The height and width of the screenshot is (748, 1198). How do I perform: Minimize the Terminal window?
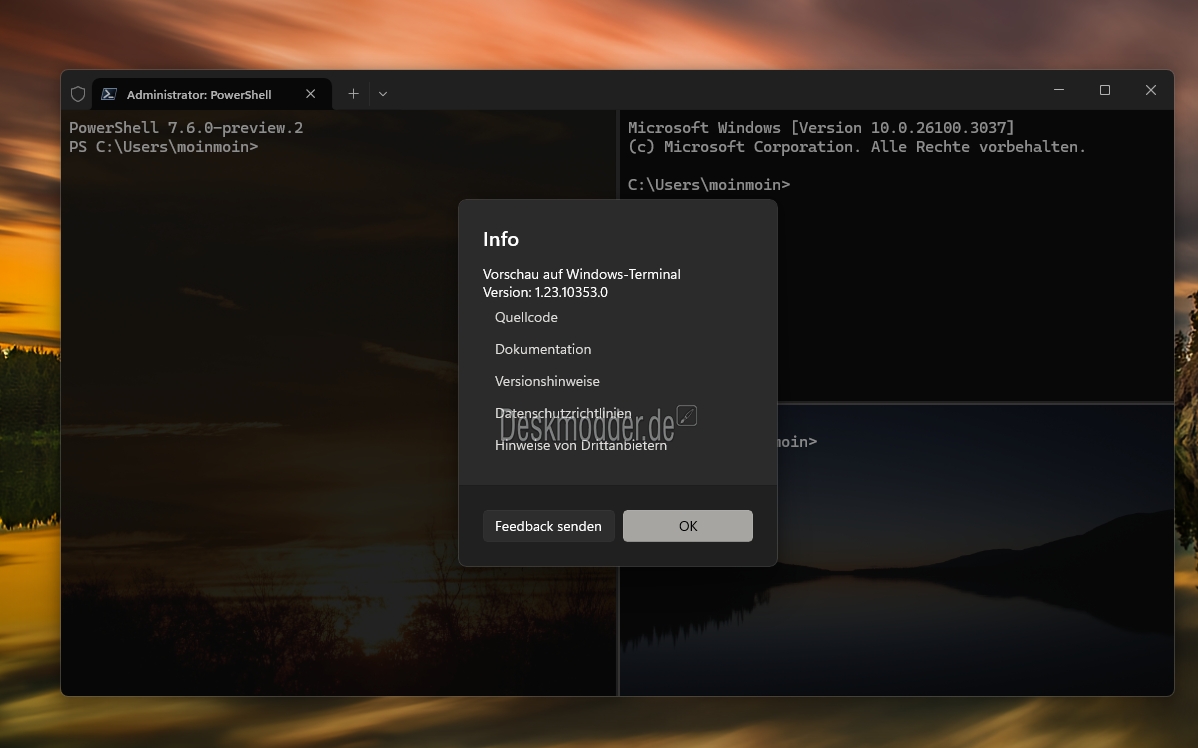tap(1059, 90)
